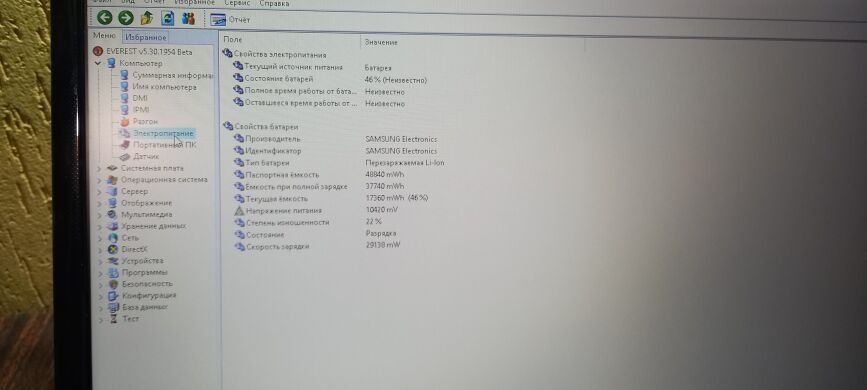Click the Программы category icon
The width and height of the screenshot is (867, 390).
pyautogui.click(x=113, y=272)
